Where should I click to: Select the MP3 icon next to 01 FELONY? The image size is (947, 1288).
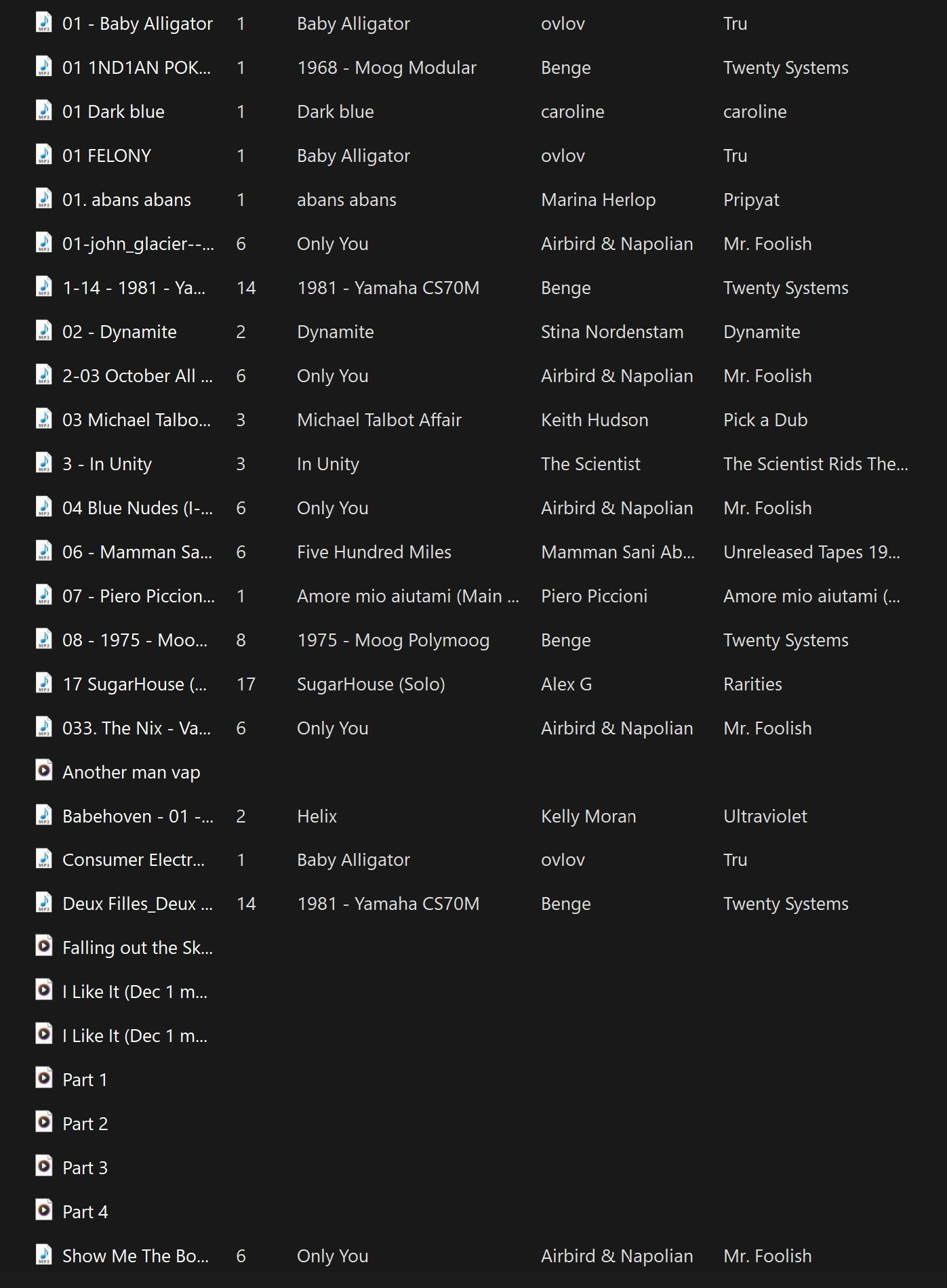pyautogui.click(x=44, y=154)
